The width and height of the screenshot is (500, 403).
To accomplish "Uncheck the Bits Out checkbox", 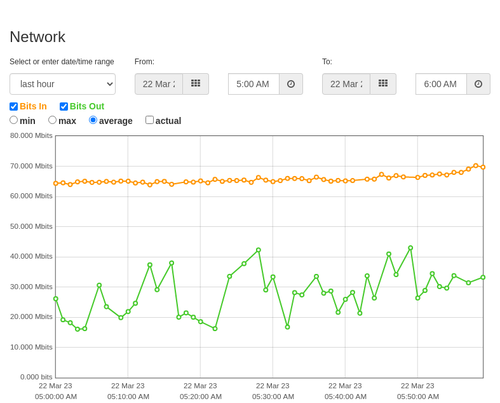I will point(64,106).
